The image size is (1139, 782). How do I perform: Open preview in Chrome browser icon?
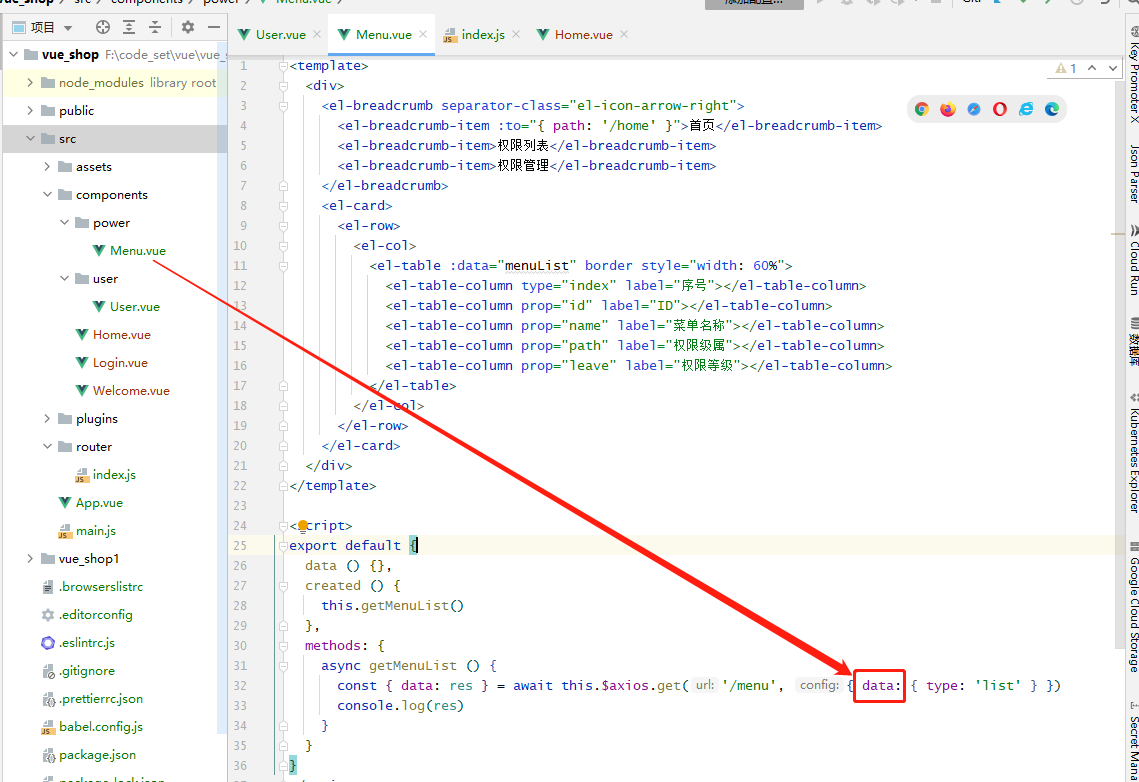(x=922, y=109)
